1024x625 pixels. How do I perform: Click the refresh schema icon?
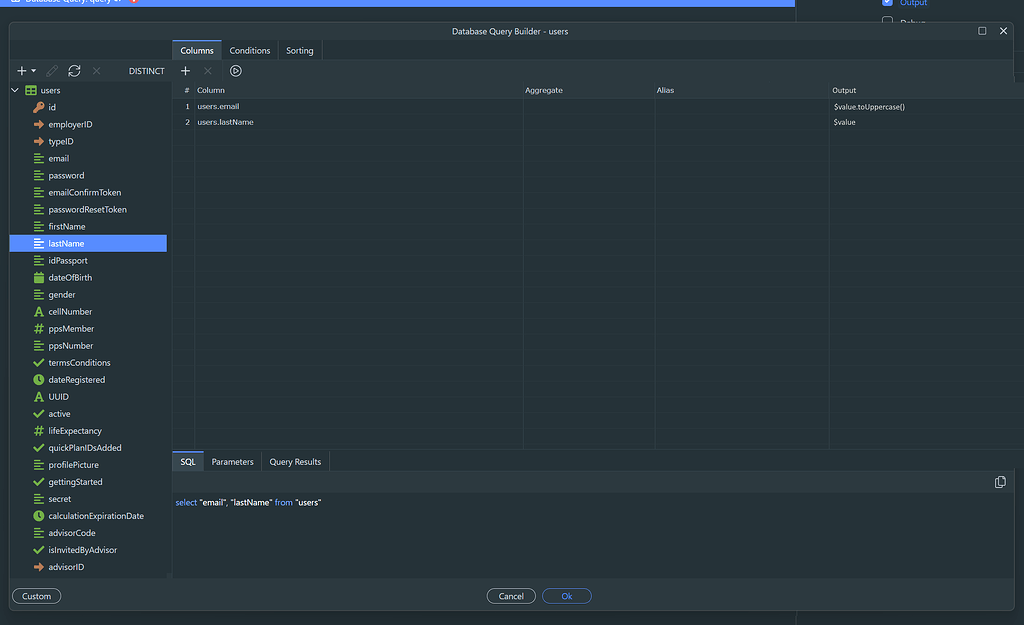click(74, 71)
